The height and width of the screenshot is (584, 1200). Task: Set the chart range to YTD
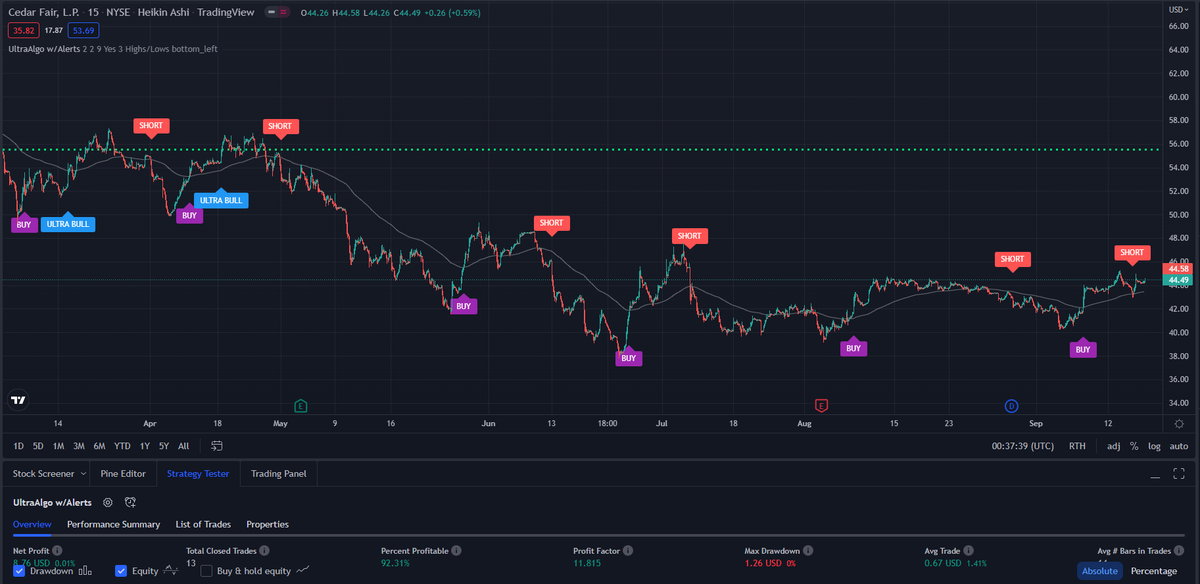tap(122, 446)
